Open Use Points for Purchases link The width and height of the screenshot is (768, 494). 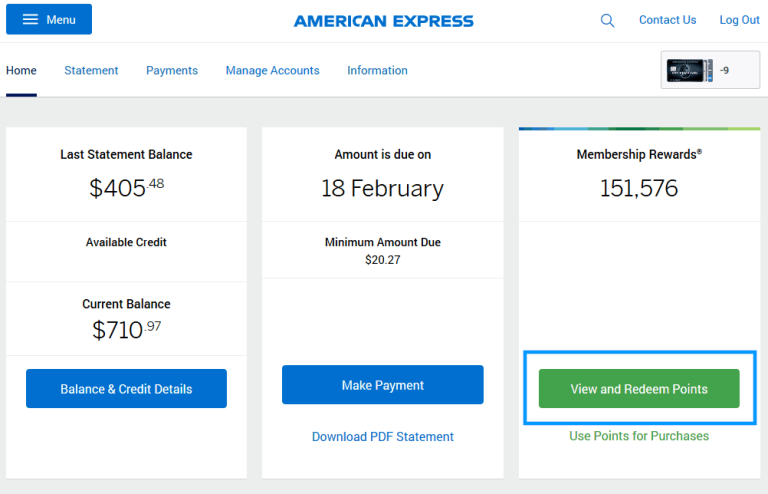pyautogui.click(x=639, y=436)
